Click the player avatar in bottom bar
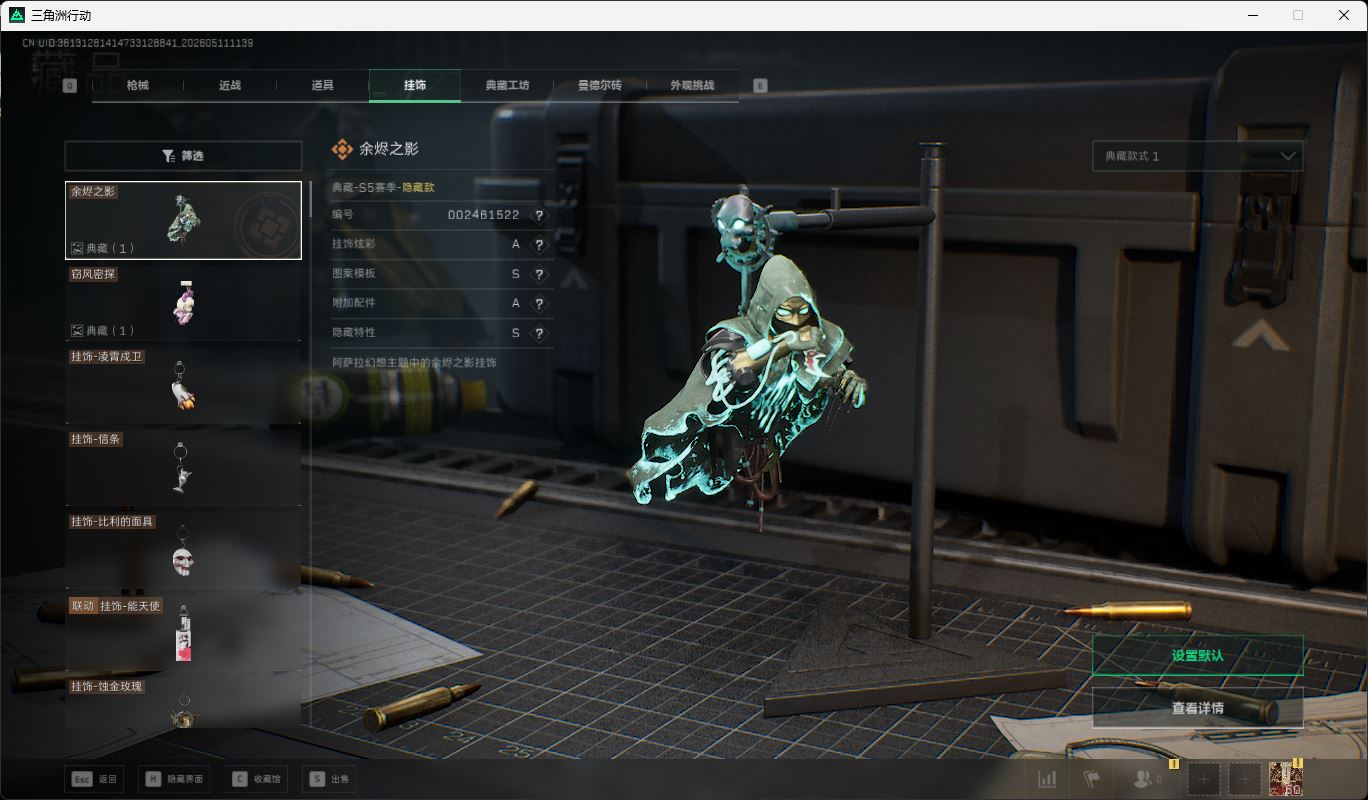The height and width of the screenshot is (800, 1368). pyautogui.click(x=1285, y=779)
